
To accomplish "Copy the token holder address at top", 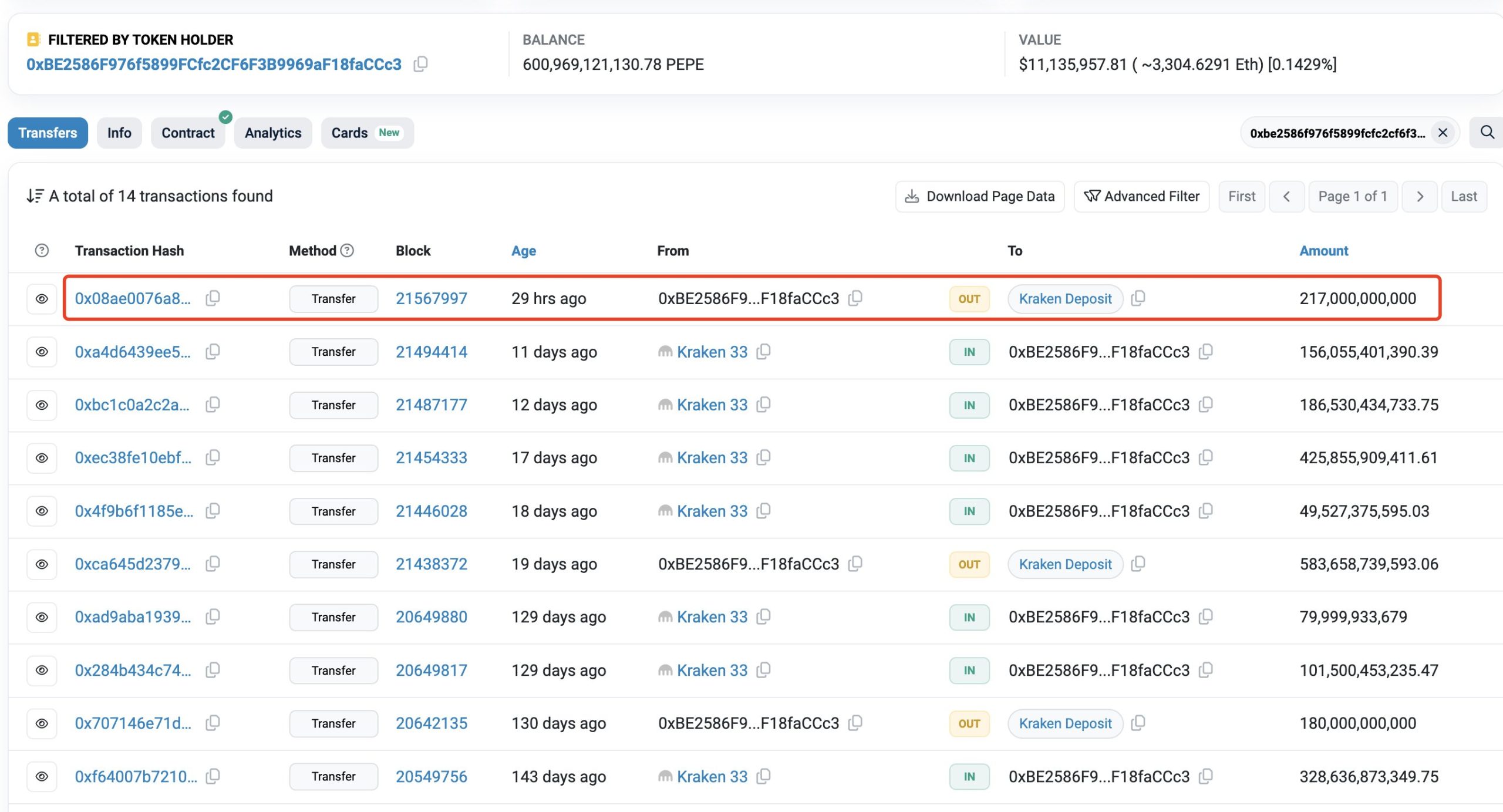I will coord(420,64).
